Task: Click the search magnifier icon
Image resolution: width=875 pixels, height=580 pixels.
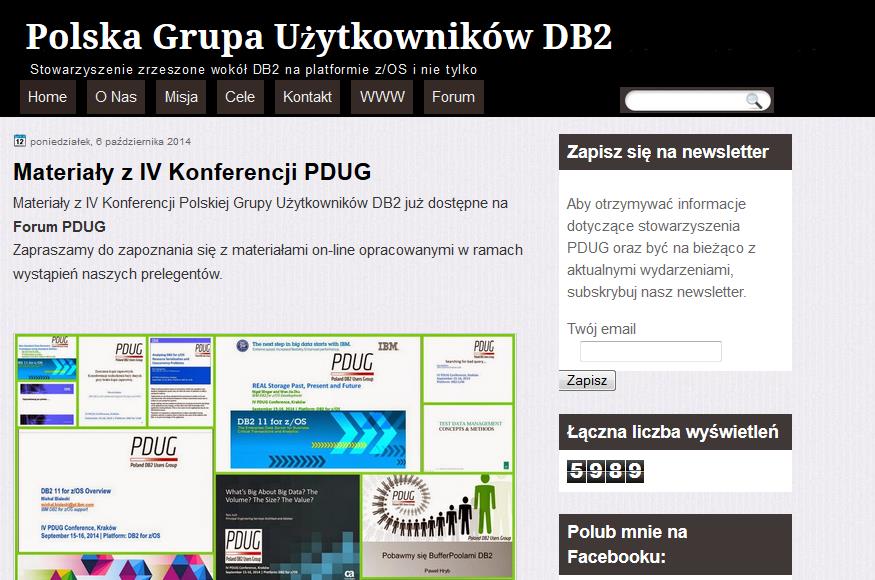Action: (x=754, y=100)
